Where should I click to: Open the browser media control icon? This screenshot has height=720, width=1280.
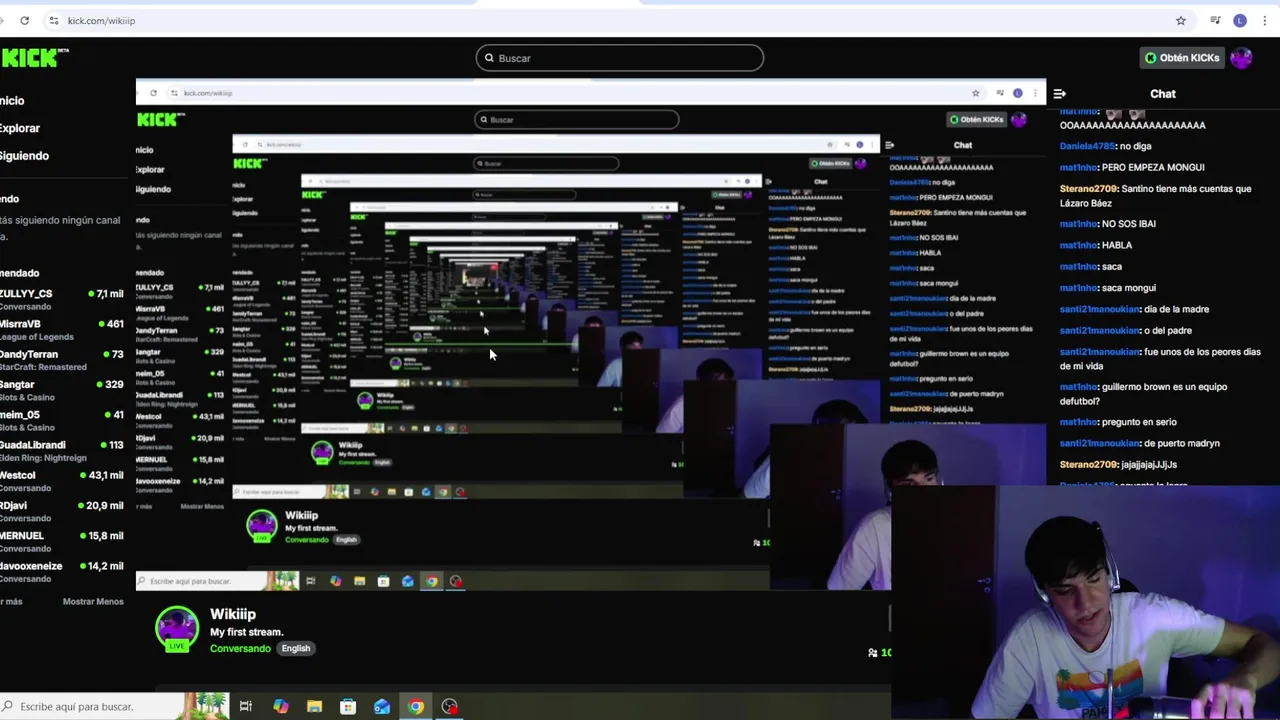[1215, 20]
